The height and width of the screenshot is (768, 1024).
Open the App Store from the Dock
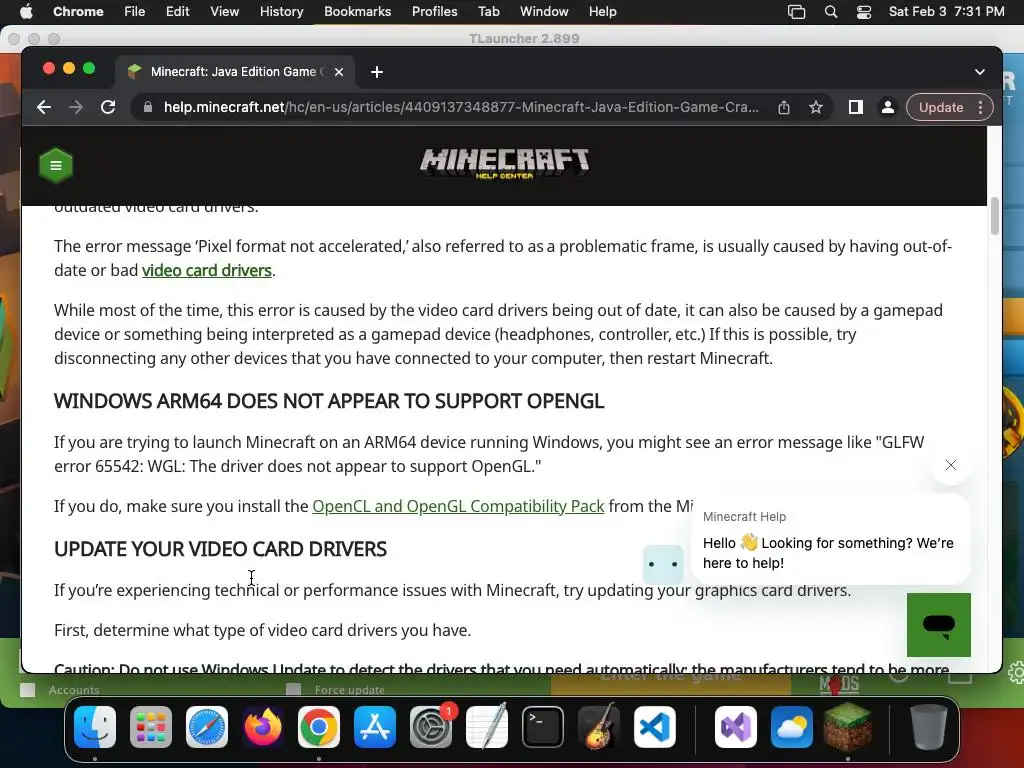pyautogui.click(x=375, y=726)
